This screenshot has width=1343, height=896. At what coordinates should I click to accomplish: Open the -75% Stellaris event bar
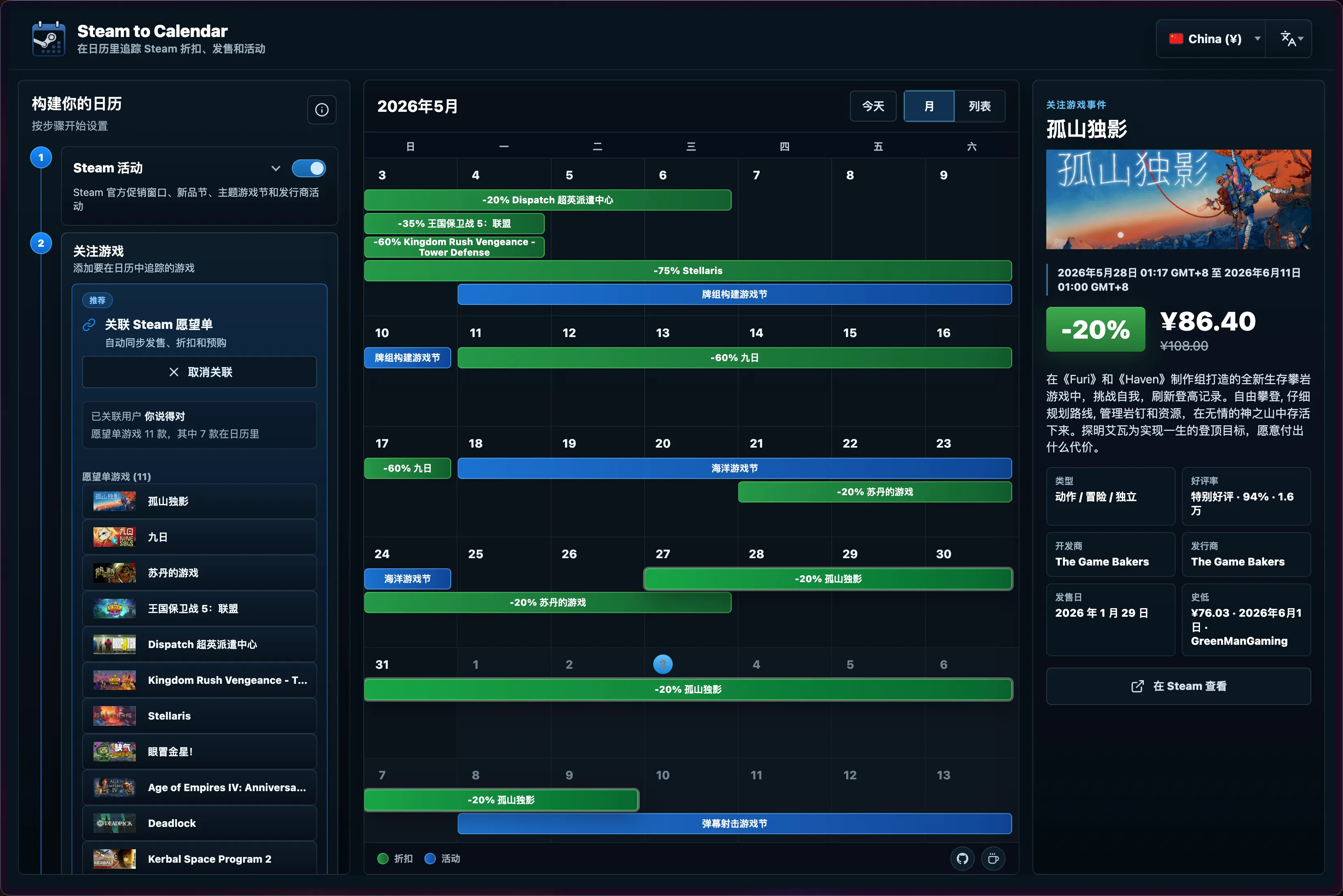pyautogui.click(x=688, y=271)
